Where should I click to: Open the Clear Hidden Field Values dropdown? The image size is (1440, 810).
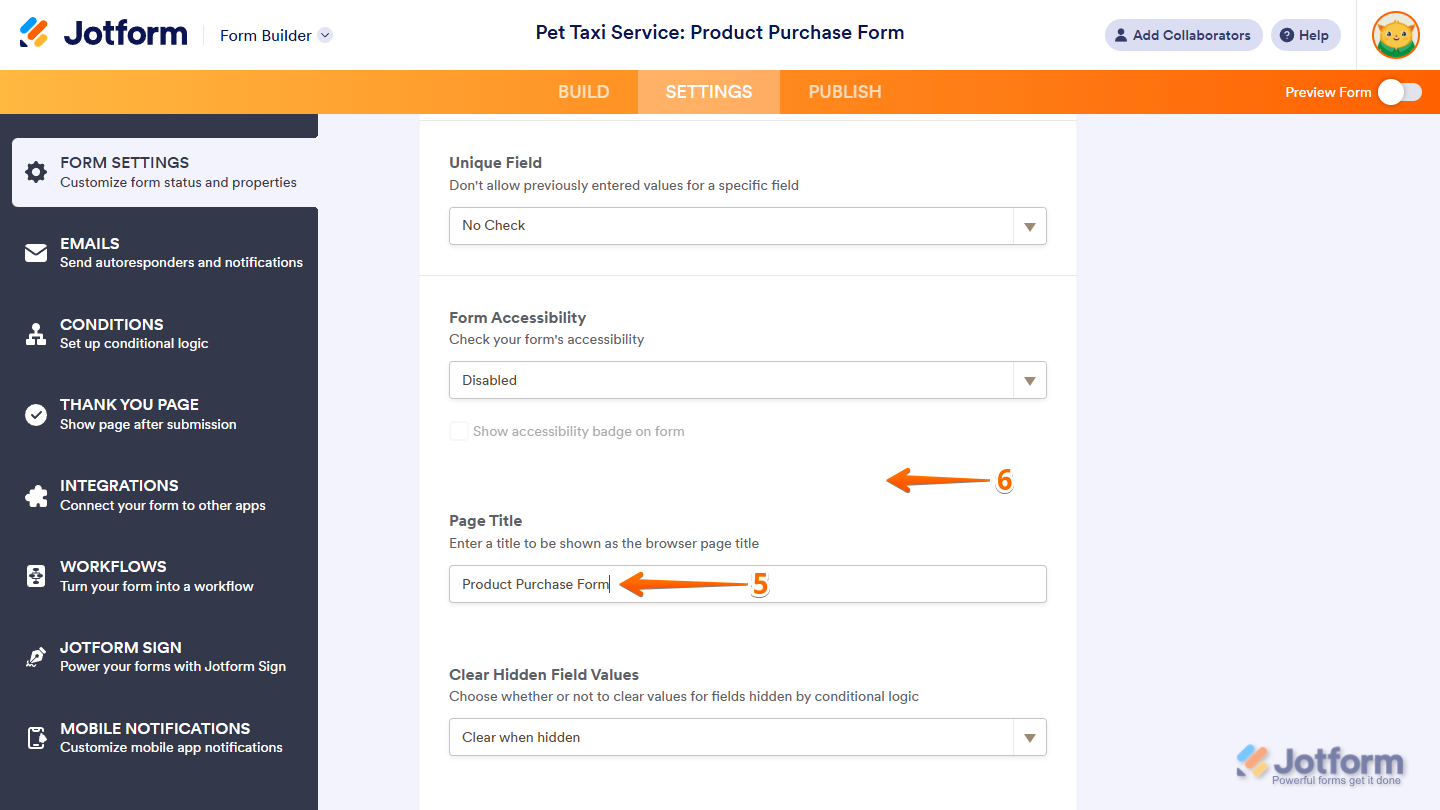(747, 737)
